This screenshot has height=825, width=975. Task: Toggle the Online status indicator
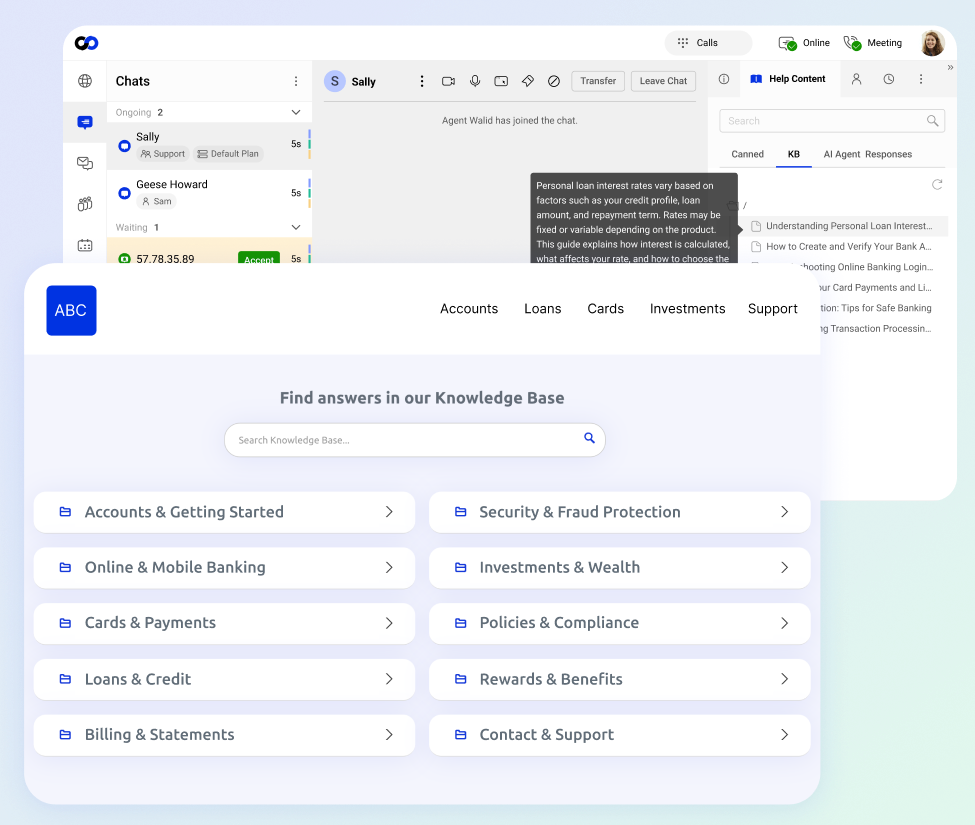[803, 43]
